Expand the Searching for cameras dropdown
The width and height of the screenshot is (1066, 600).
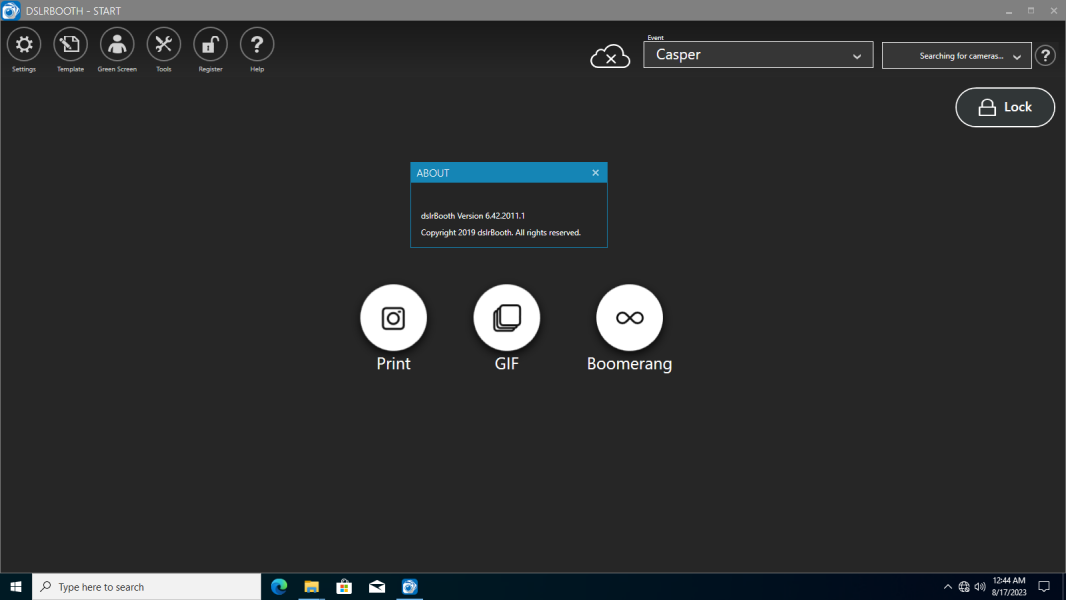tap(957, 56)
